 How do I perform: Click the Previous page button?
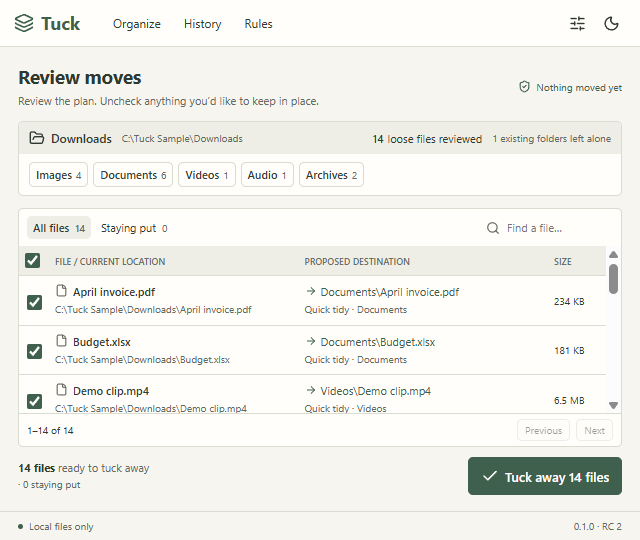543,430
